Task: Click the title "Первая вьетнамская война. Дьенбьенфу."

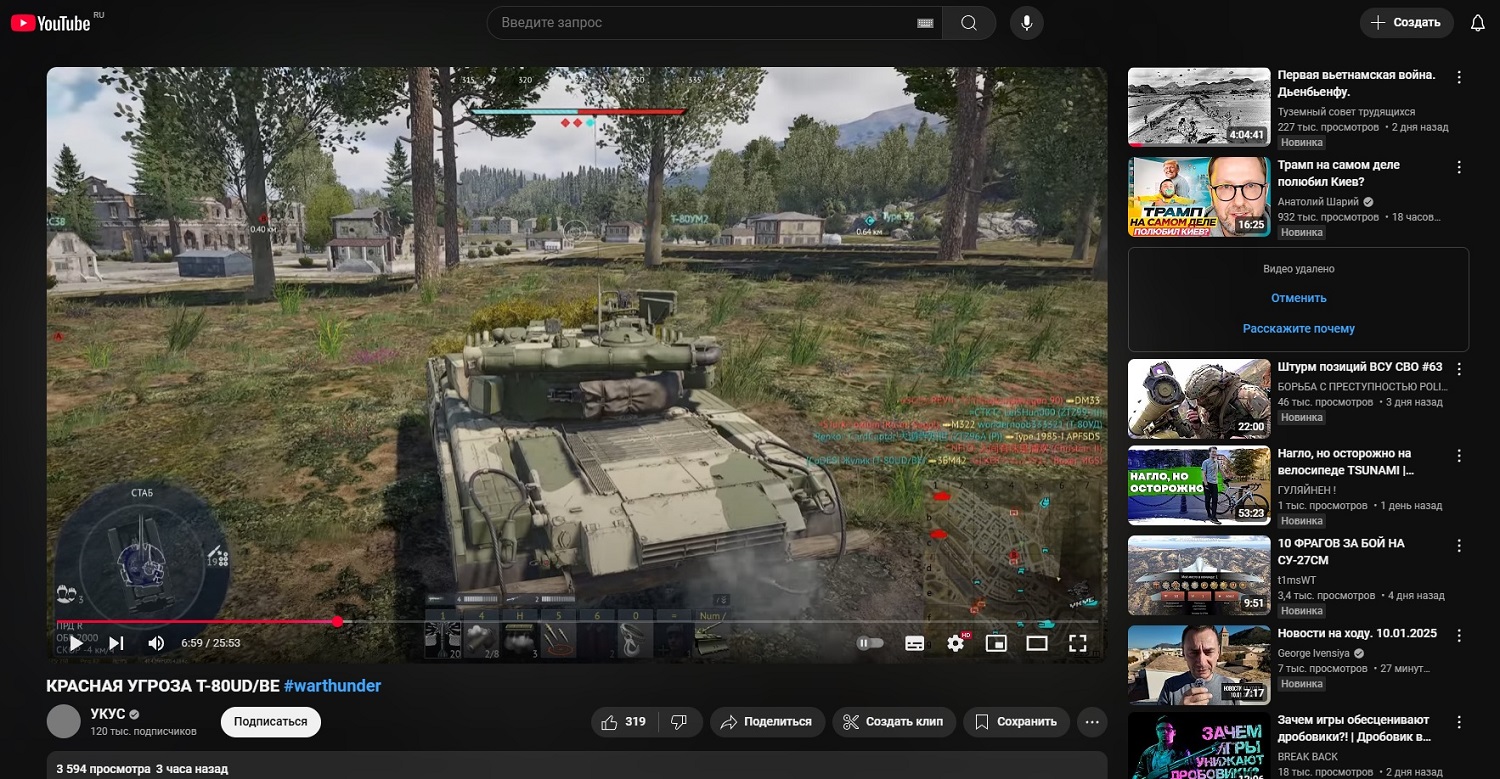Action: coord(1356,83)
